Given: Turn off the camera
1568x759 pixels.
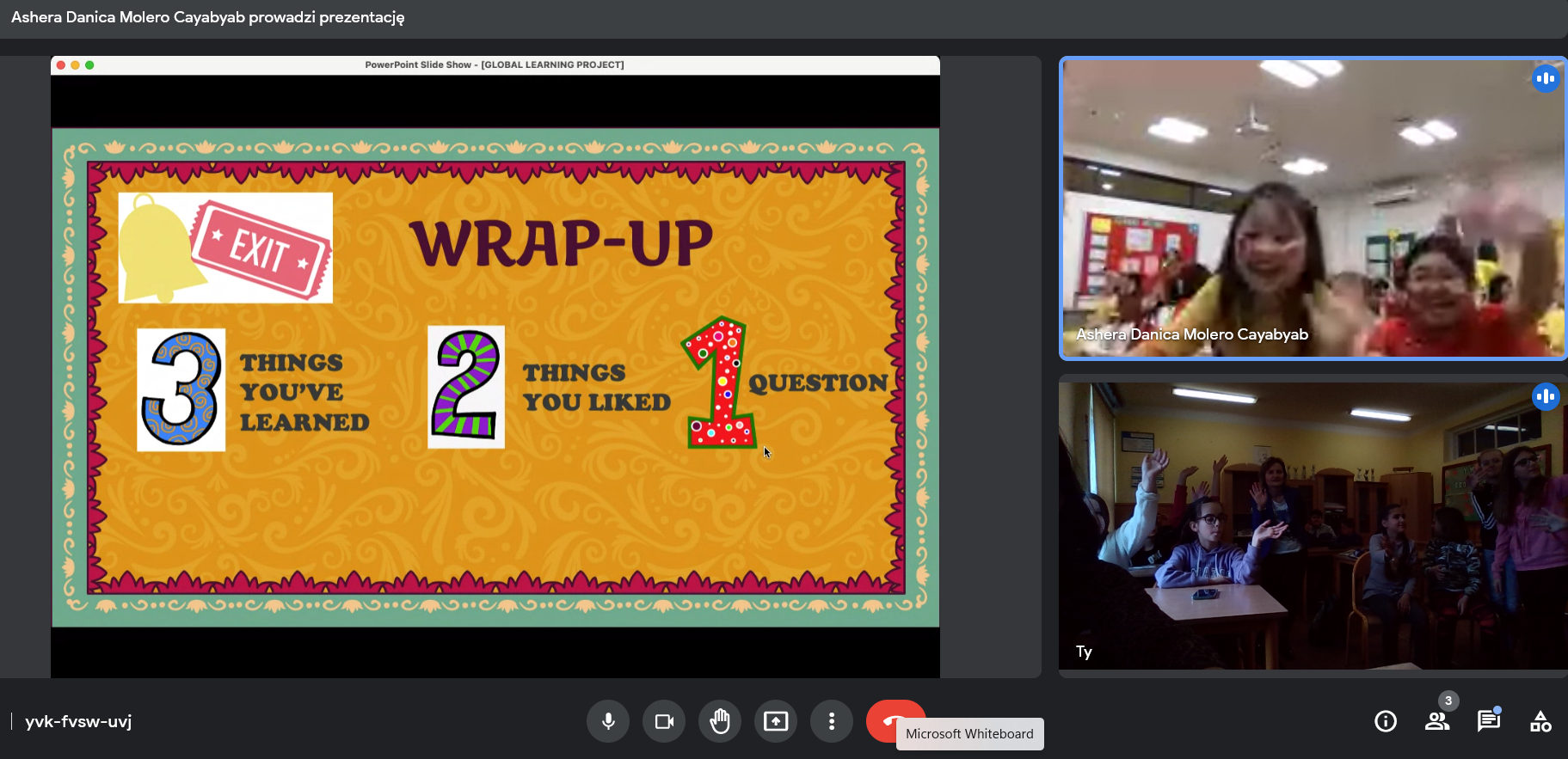Looking at the screenshot, I should 664,721.
